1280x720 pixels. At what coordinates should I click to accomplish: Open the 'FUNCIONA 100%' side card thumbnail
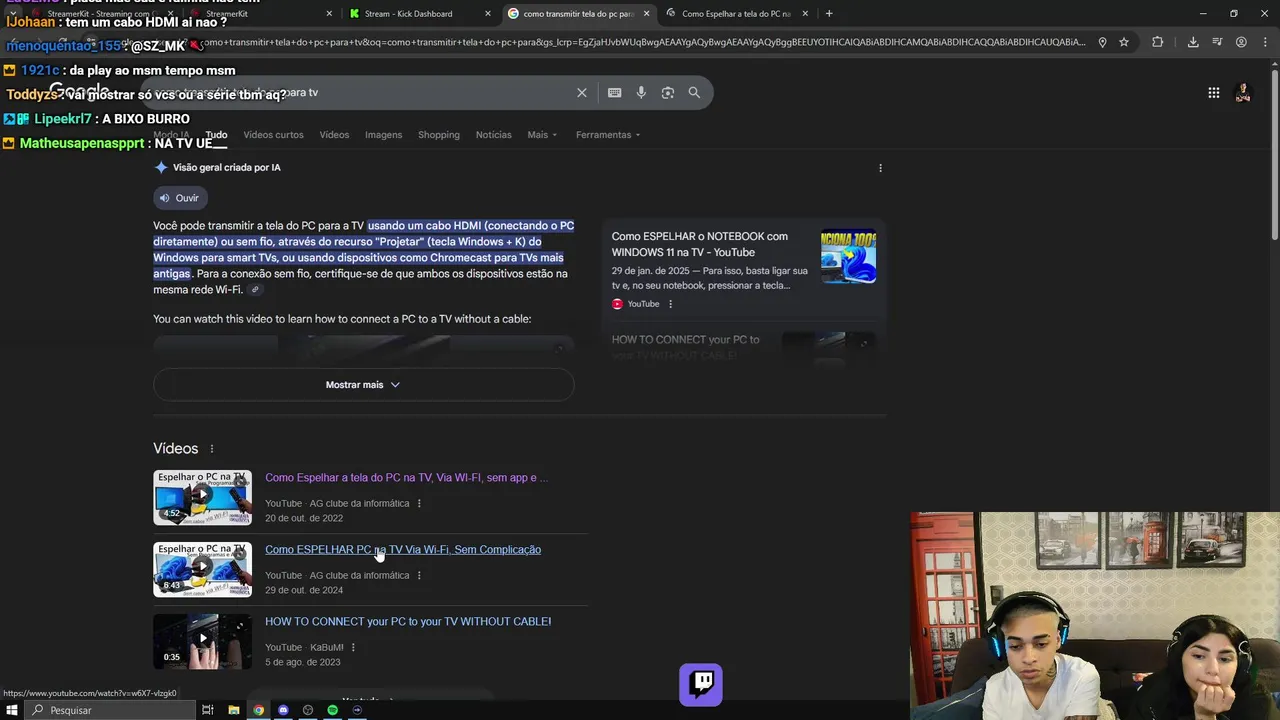pos(848,257)
